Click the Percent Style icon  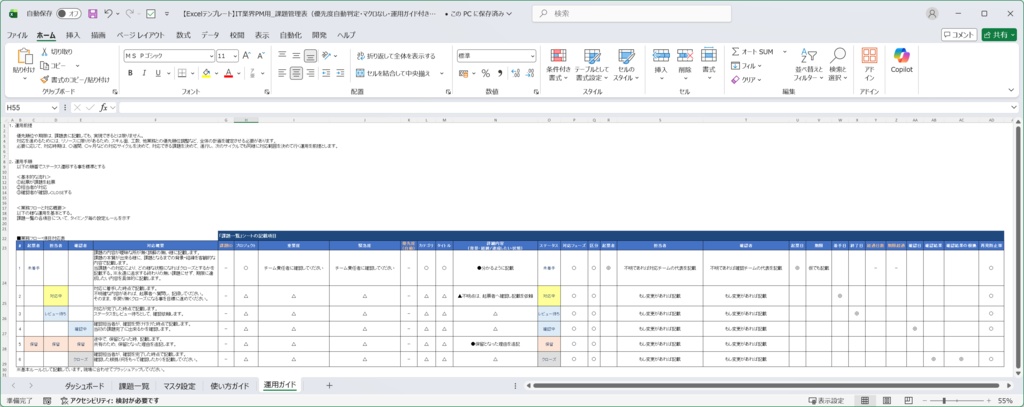[x=485, y=73]
